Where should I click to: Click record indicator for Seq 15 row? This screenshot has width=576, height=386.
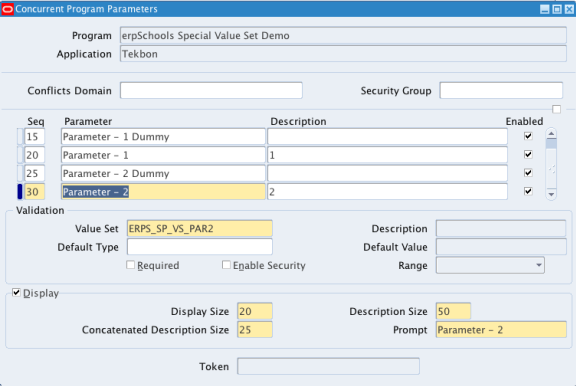pos(20,137)
